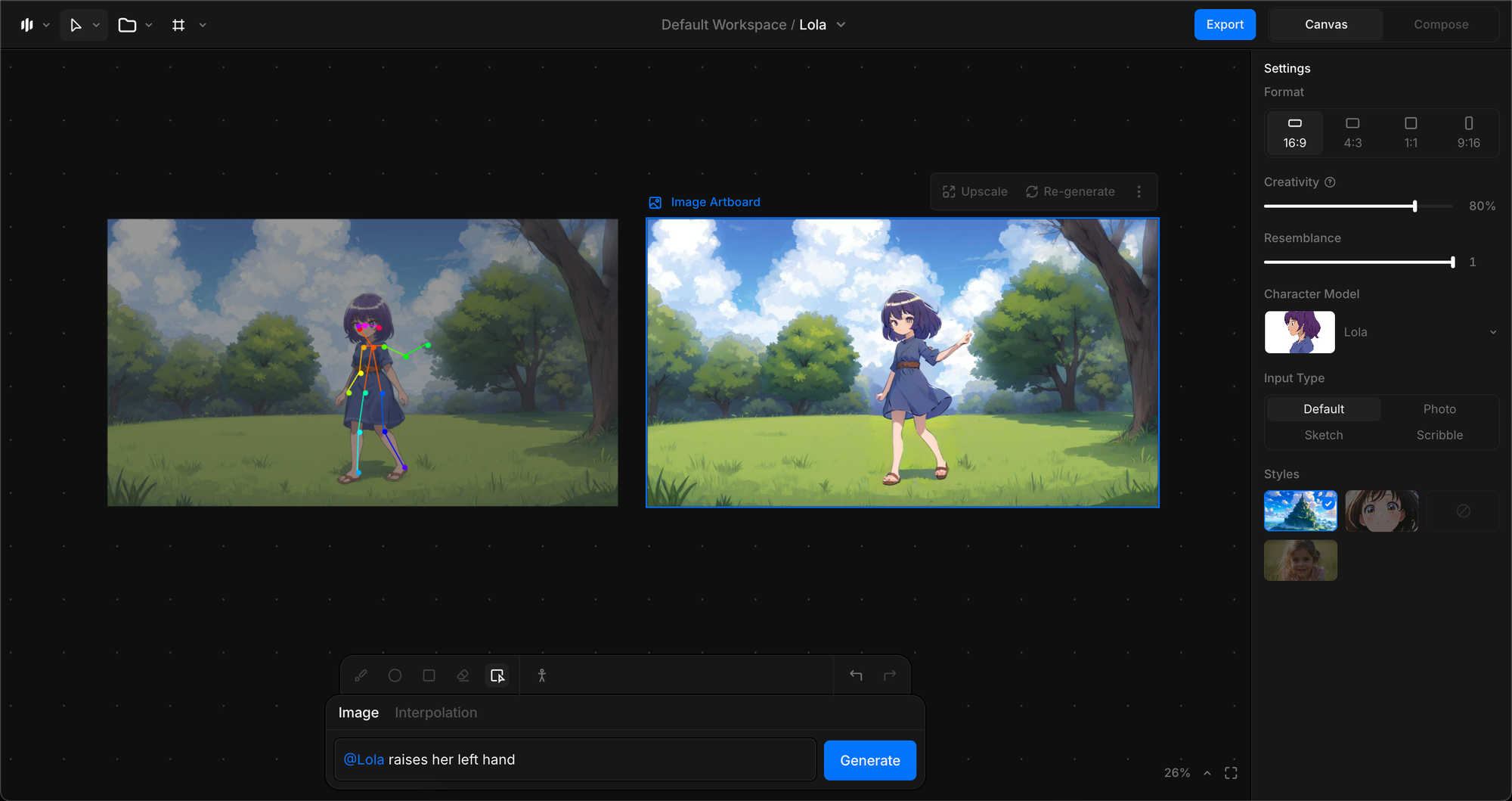Click the Generate button

click(x=869, y=760)
